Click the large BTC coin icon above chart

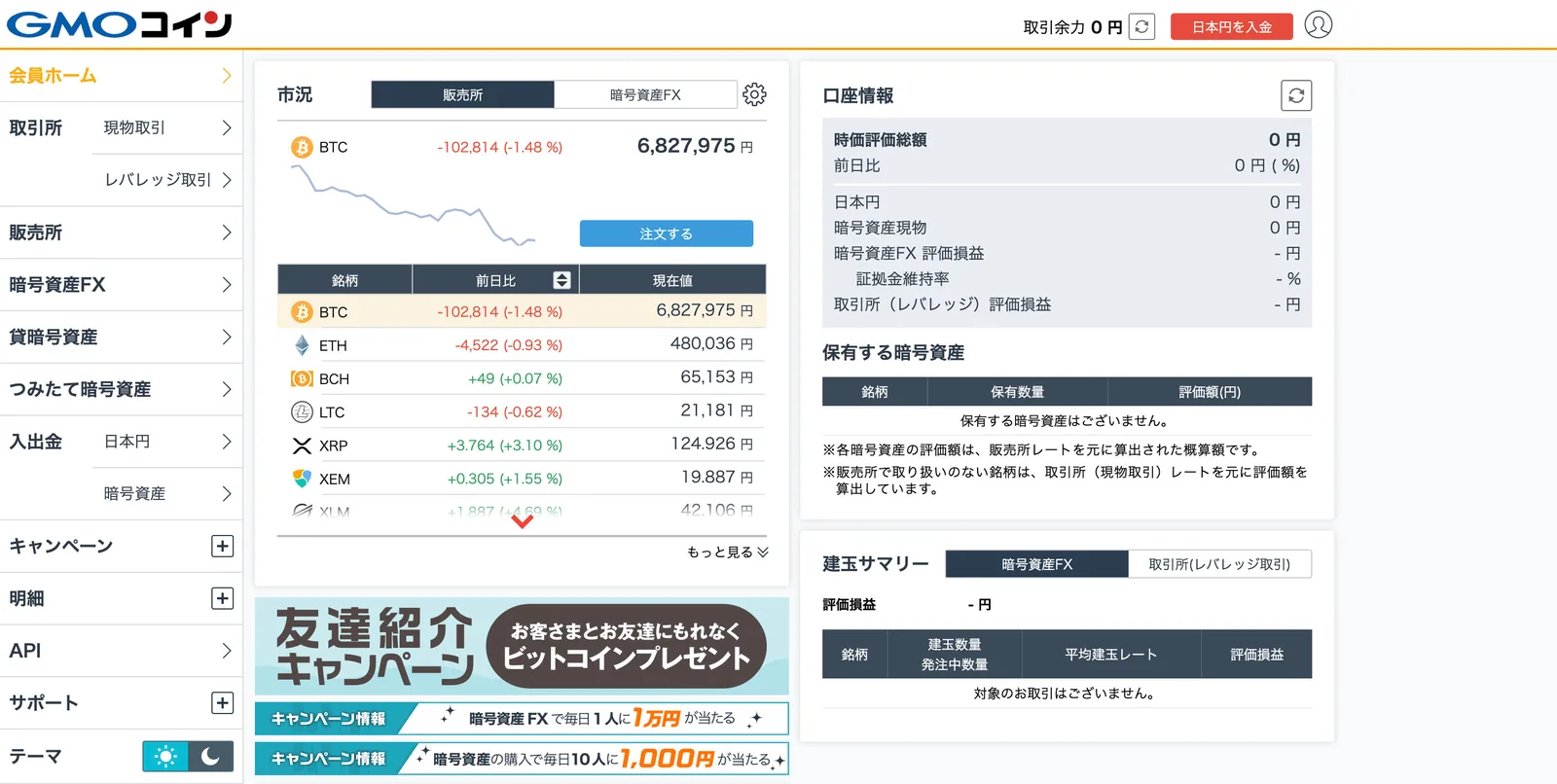[x=302, y=147]
